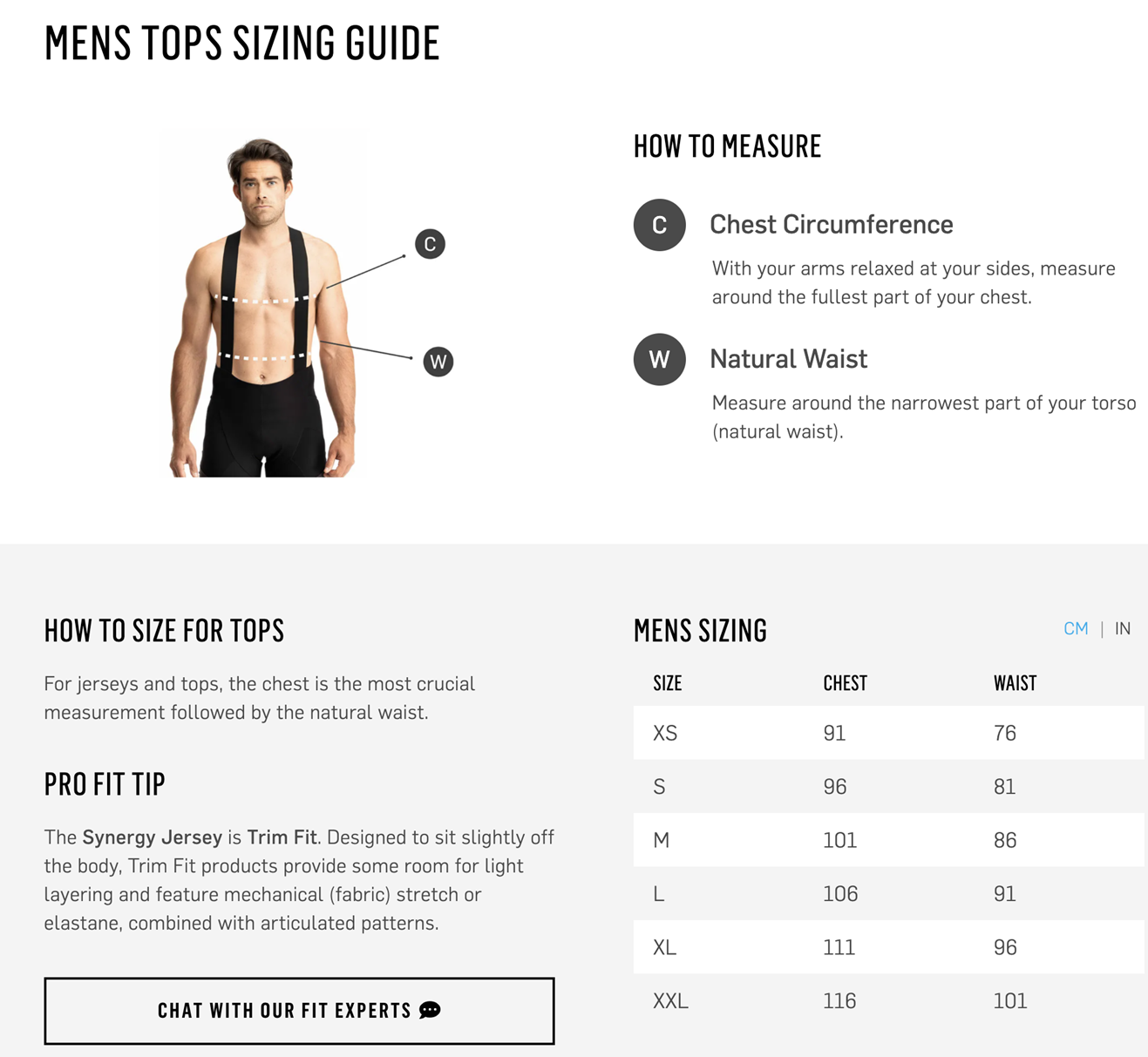Click the W marker on the model photo
The height and width of the screenshot is (1057, 1148).
point(438,362)
